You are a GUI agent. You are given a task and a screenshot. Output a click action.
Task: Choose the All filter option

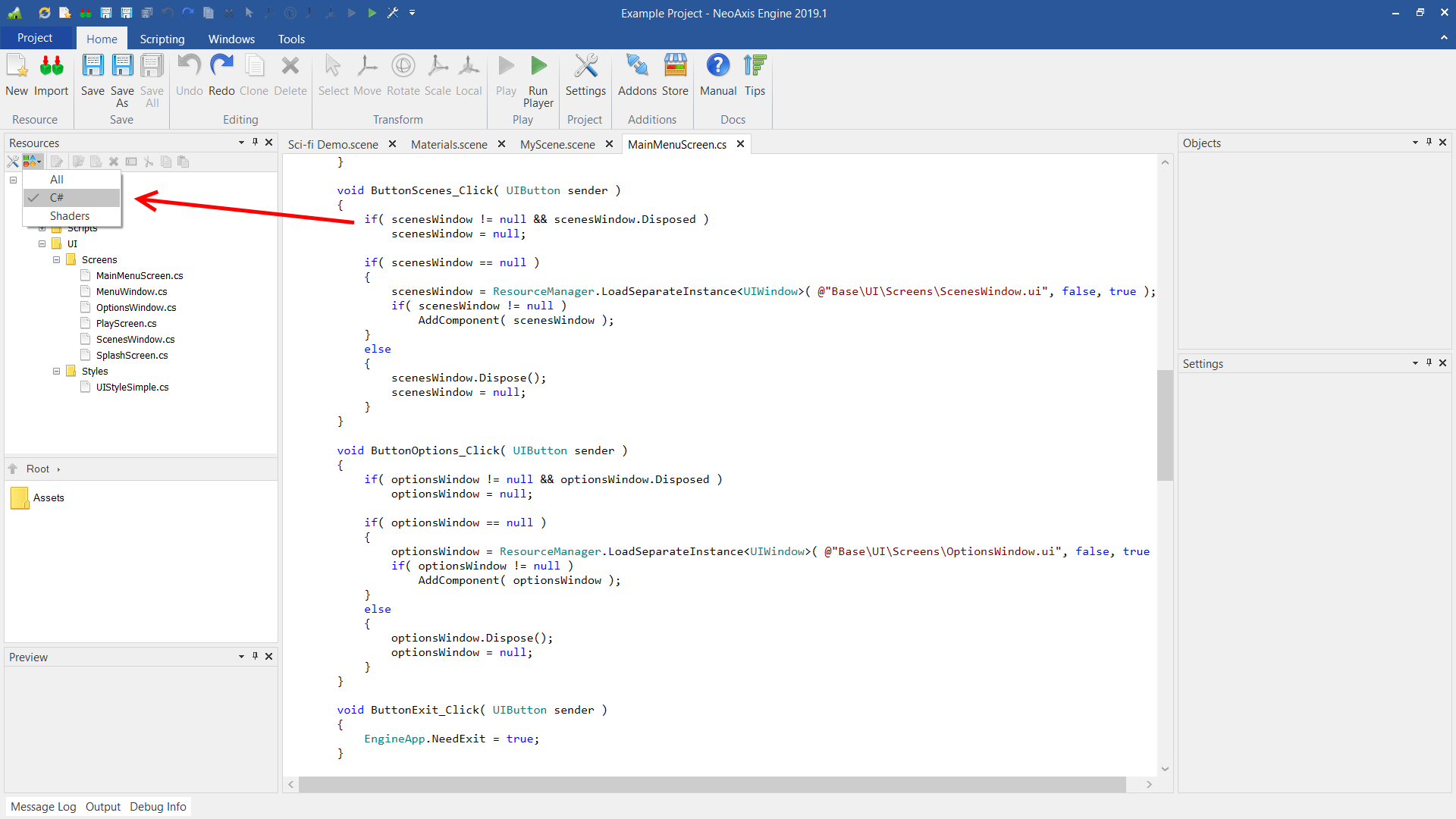(57, 180)
